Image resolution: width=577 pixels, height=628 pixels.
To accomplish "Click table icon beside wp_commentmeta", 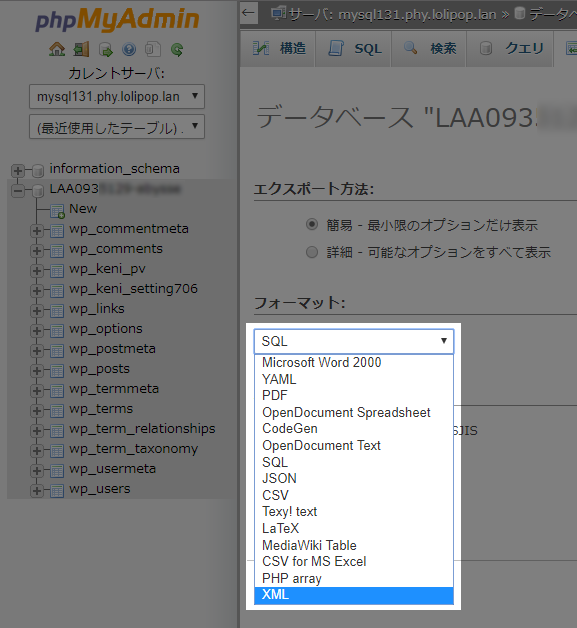I will click(57, 231).
